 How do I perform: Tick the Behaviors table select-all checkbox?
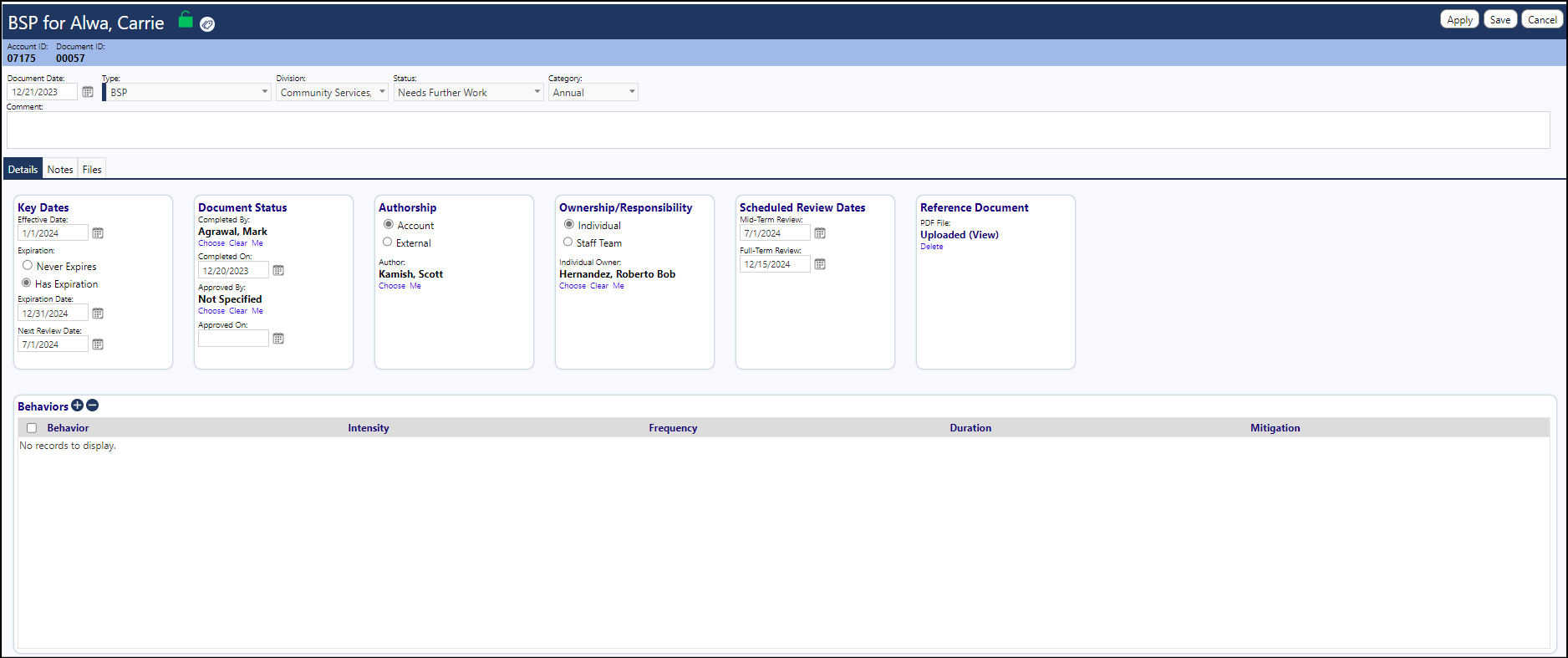point(32,428)
